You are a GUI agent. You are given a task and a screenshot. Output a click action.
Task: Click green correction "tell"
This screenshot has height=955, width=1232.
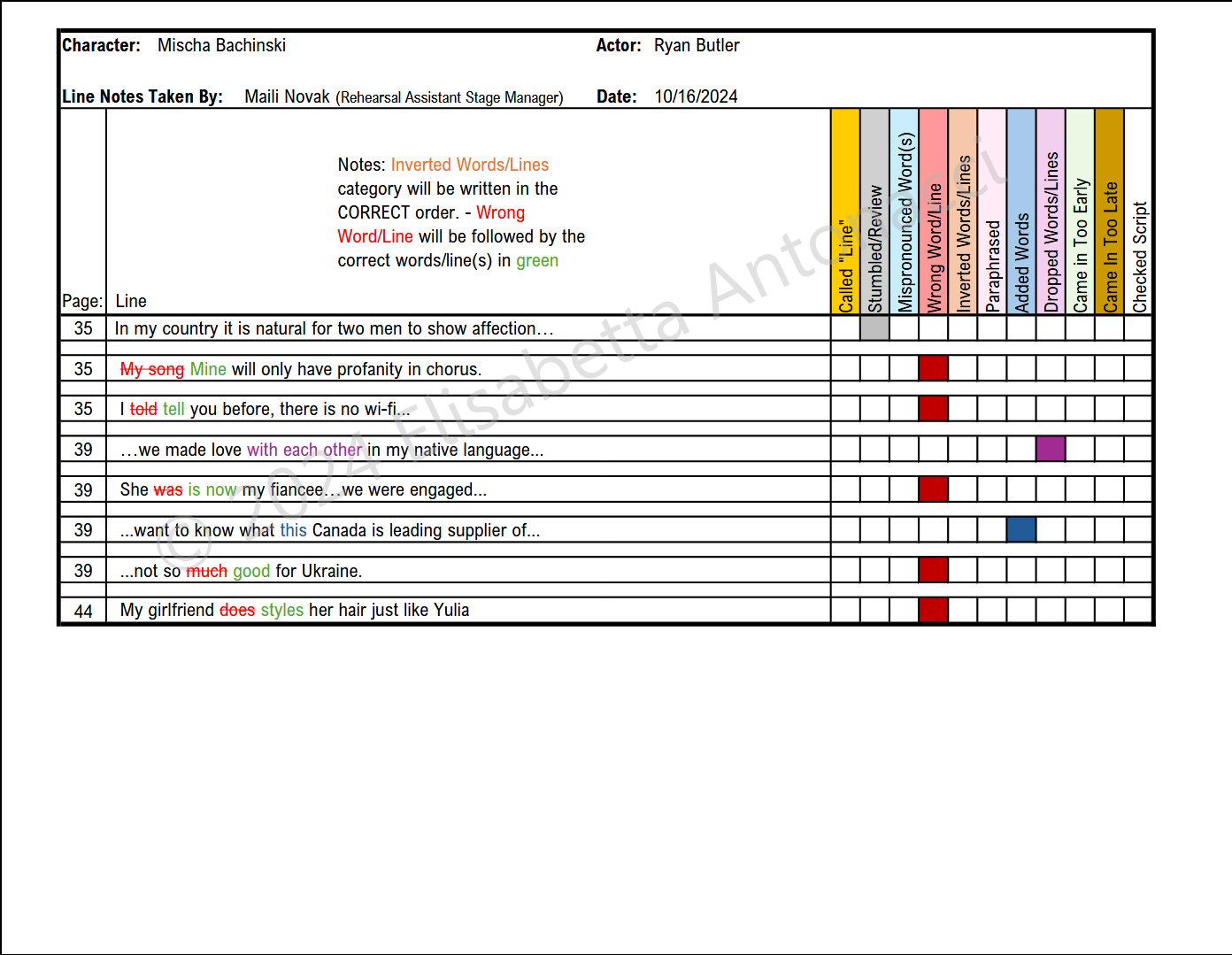173,409
